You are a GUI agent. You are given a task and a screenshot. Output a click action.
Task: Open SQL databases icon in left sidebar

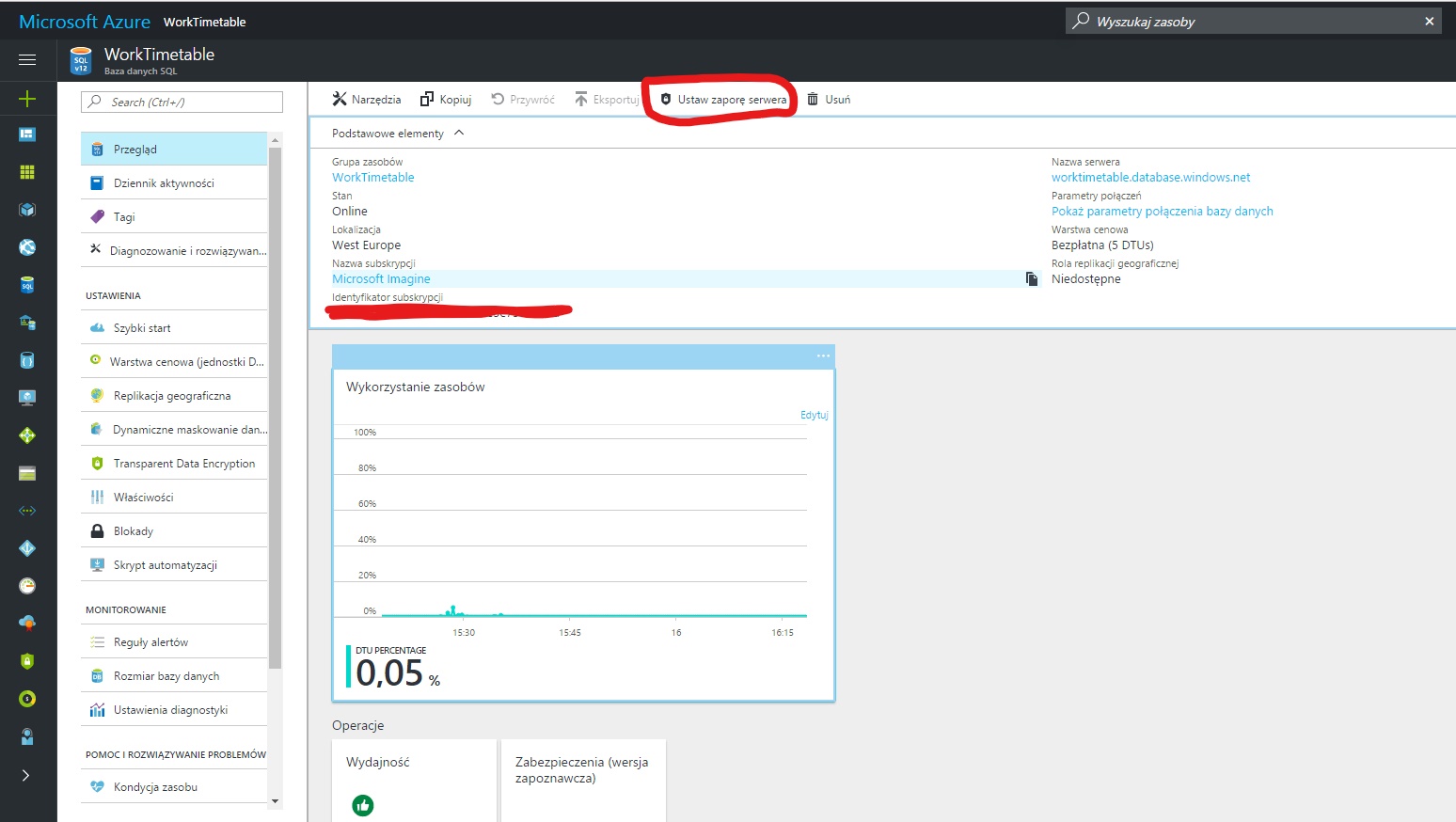pyautogui.click(x=27, y=285)
